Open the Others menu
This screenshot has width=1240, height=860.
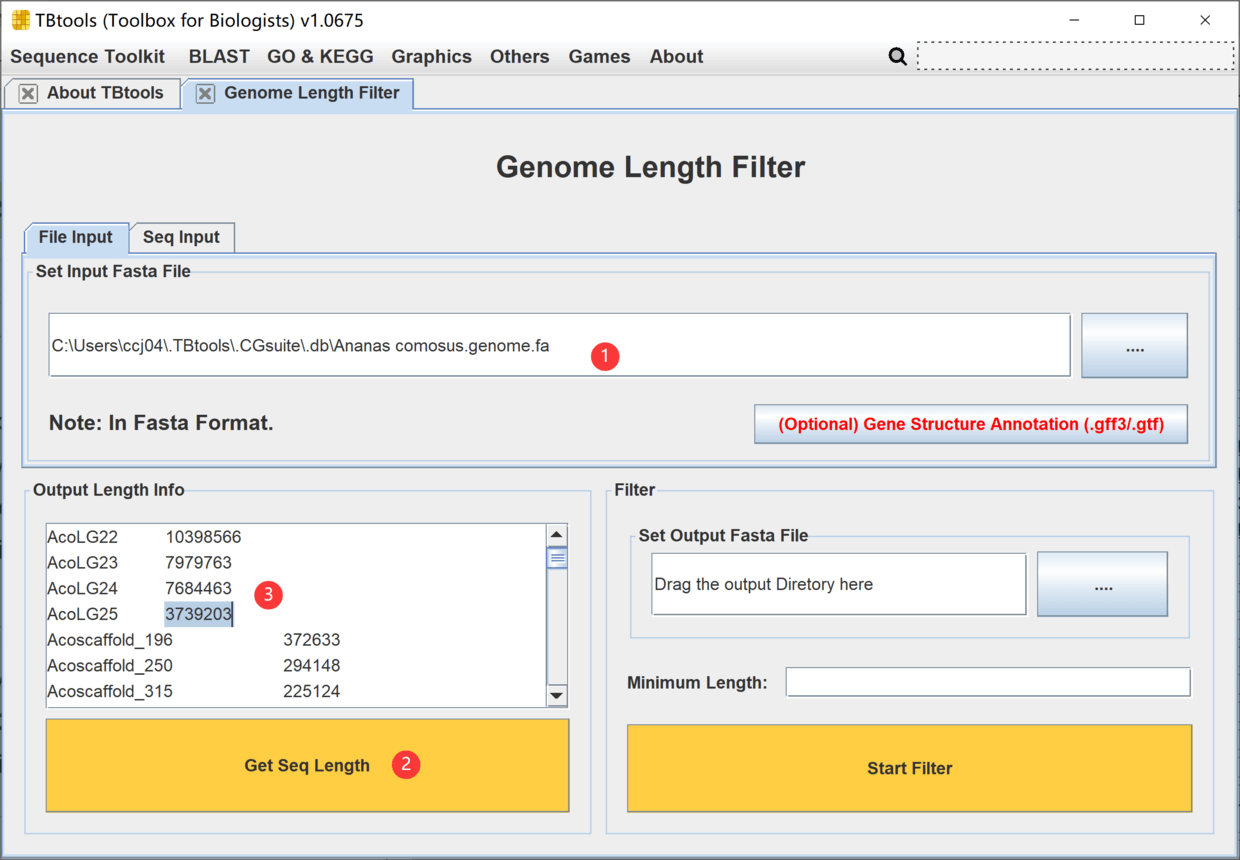519,57
